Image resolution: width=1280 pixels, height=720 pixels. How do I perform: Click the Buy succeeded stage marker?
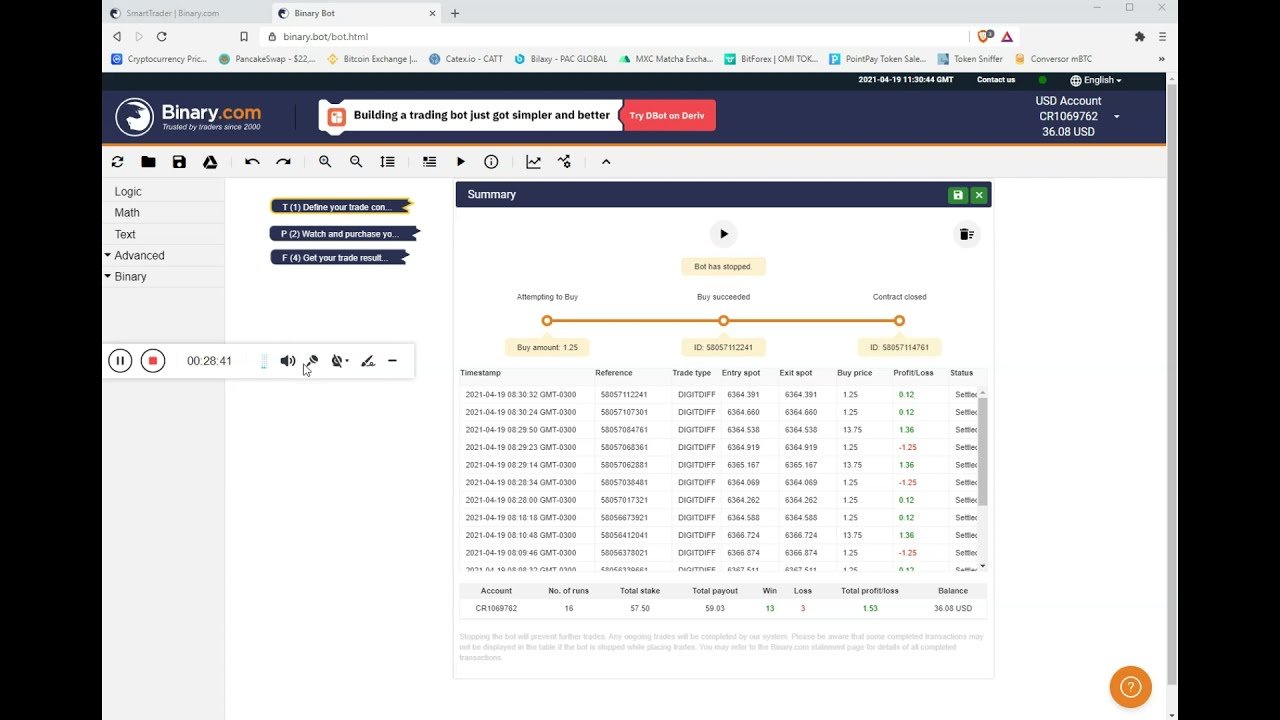(x=723, y=321)
